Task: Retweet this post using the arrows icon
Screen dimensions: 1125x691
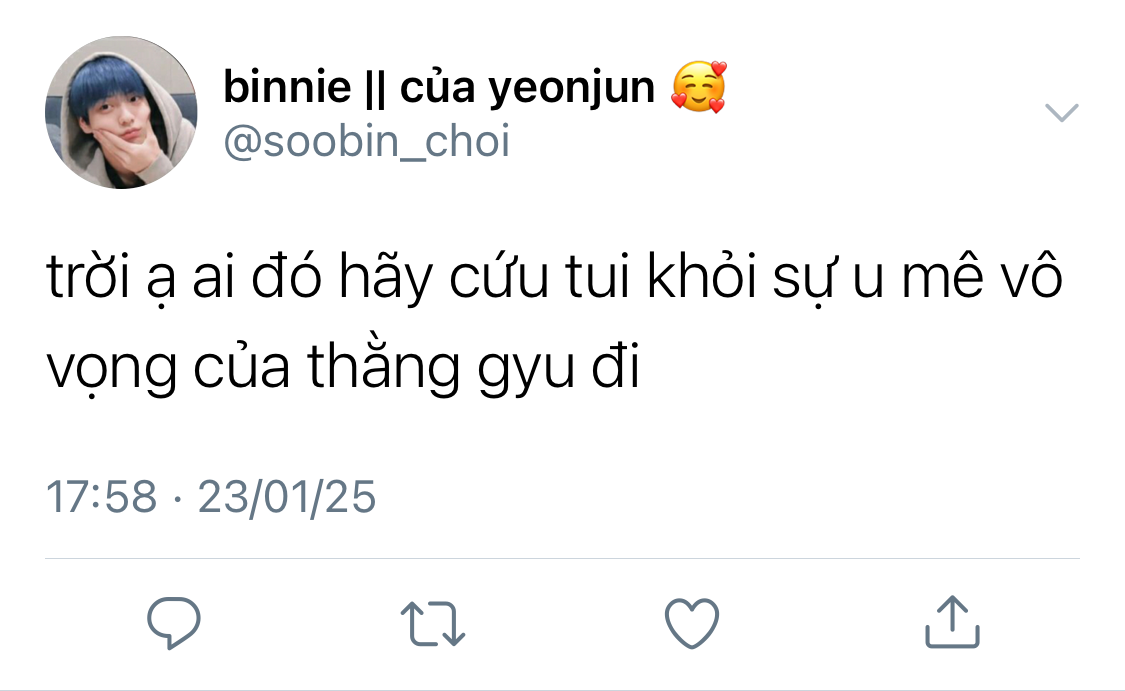Action: 433,624
